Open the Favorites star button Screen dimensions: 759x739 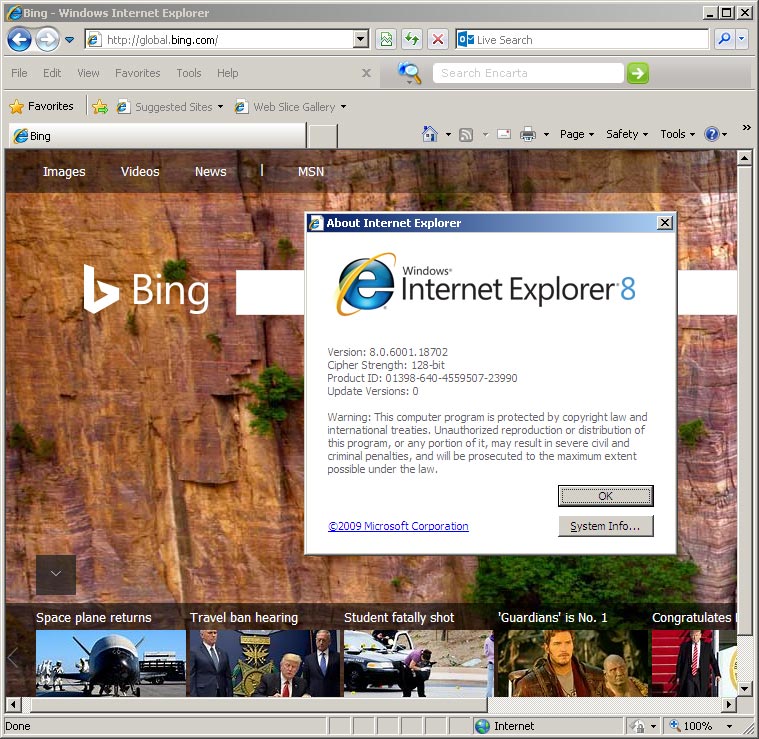[42, 106]
